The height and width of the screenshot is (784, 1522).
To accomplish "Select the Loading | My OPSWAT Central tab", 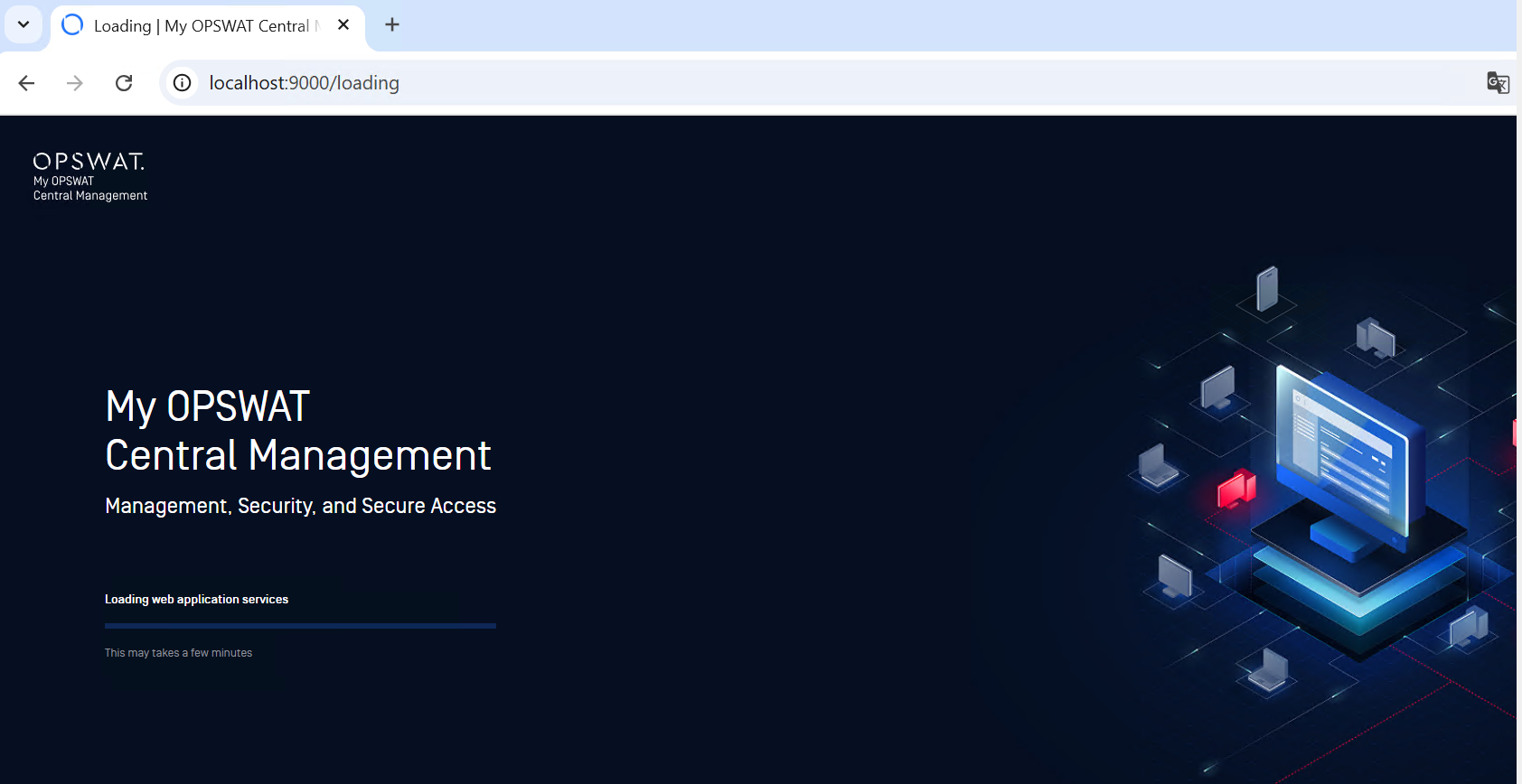I will (208, 26).
